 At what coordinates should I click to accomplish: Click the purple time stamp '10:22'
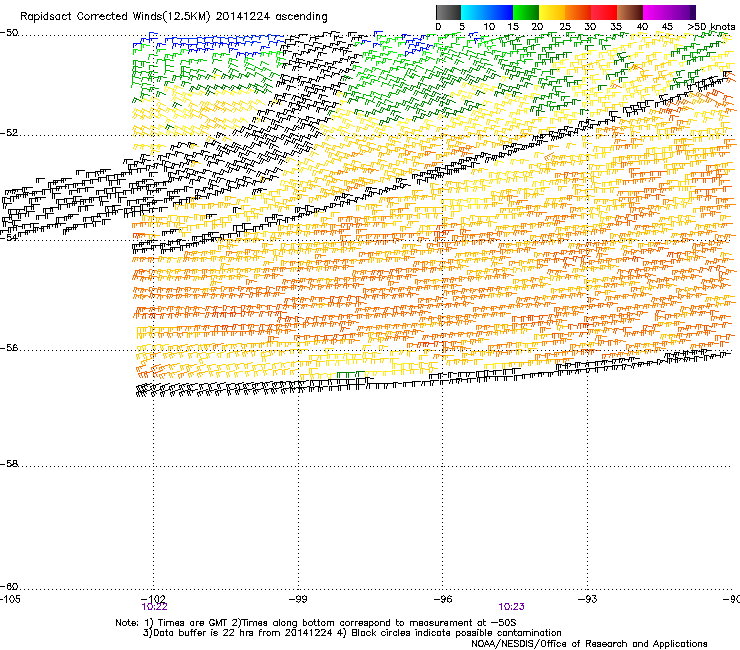point(154,607)
